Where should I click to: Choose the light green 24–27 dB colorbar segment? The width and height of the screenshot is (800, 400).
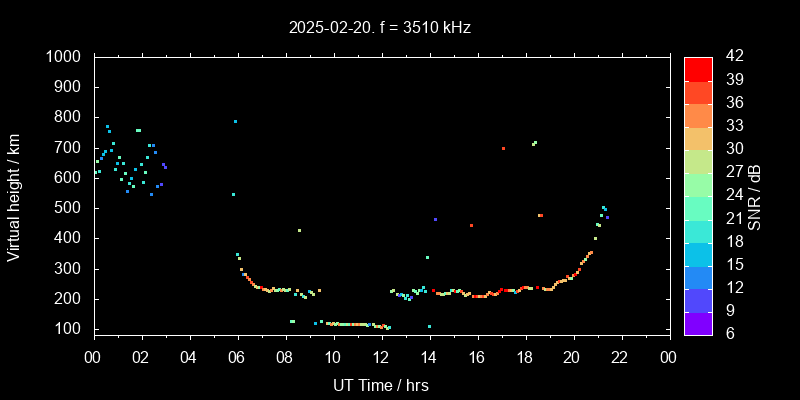(698, 184)
